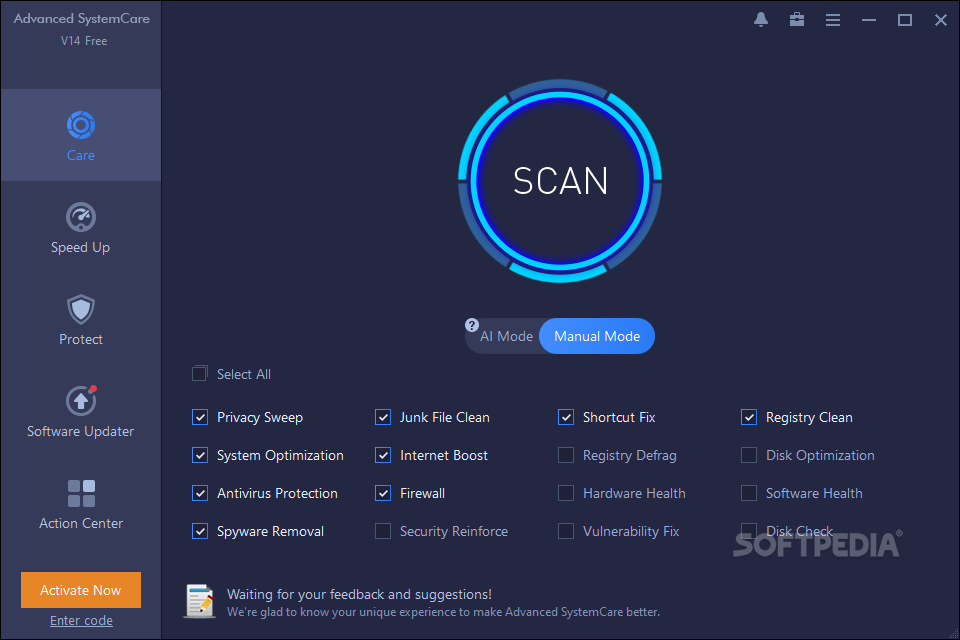Switch to AI Mode
This screenshot has width=960, height=640.
506,336
